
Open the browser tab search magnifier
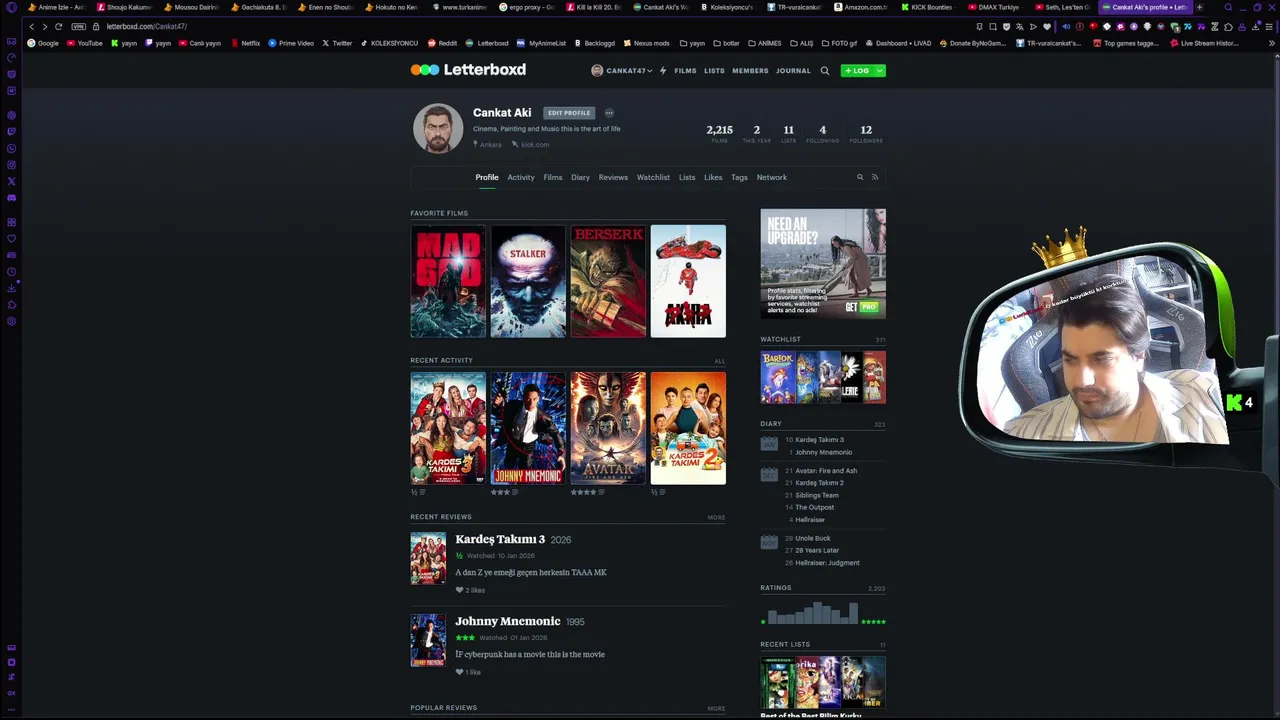1228,7
